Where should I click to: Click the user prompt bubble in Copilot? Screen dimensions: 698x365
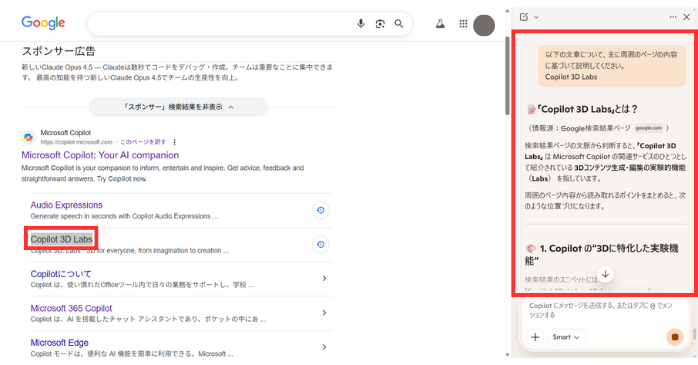pos(612,66)
